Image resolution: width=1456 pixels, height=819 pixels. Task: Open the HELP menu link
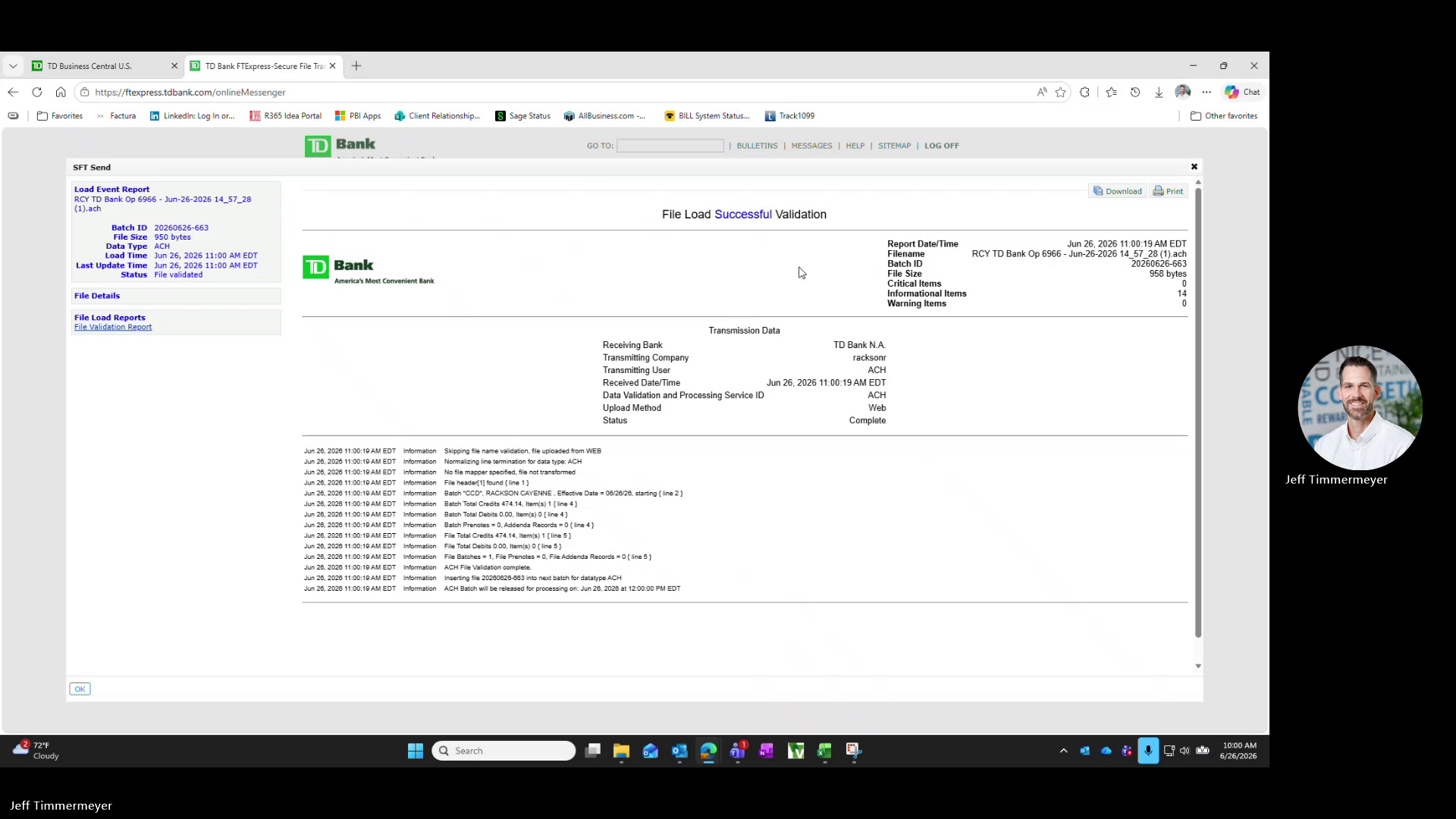855,146
